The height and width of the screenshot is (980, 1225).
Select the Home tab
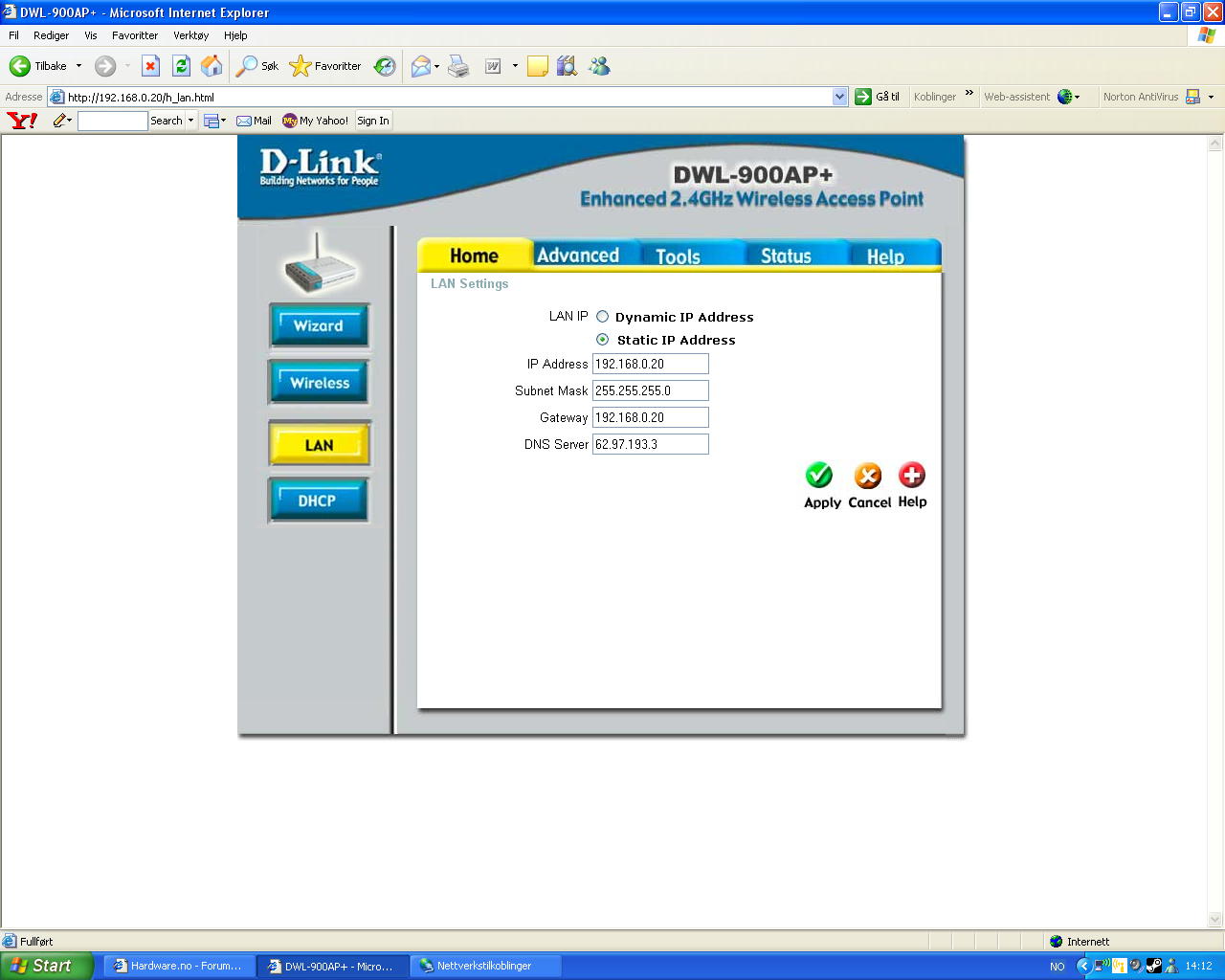pos(474,255)
